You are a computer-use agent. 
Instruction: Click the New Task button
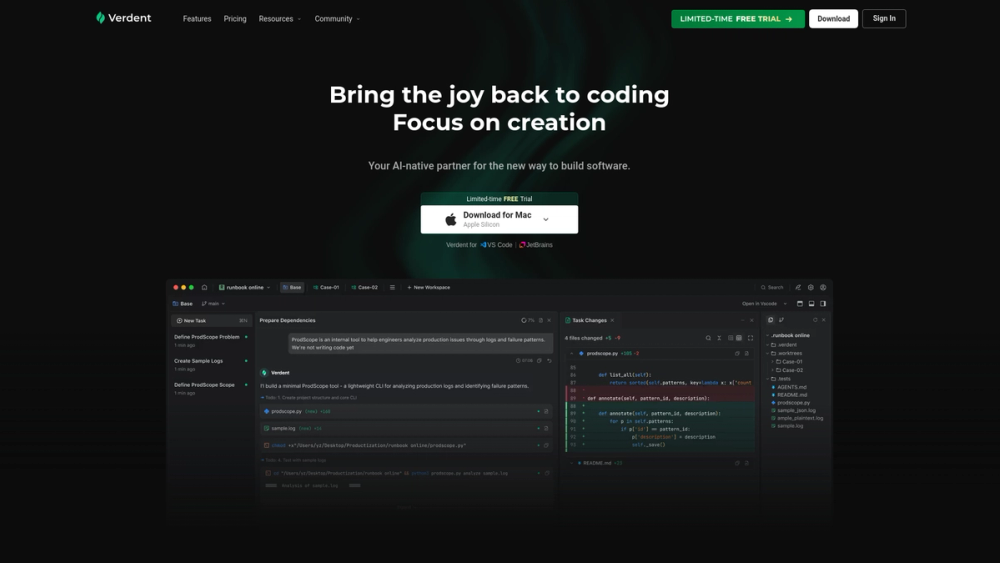click(x=211, y=321)
